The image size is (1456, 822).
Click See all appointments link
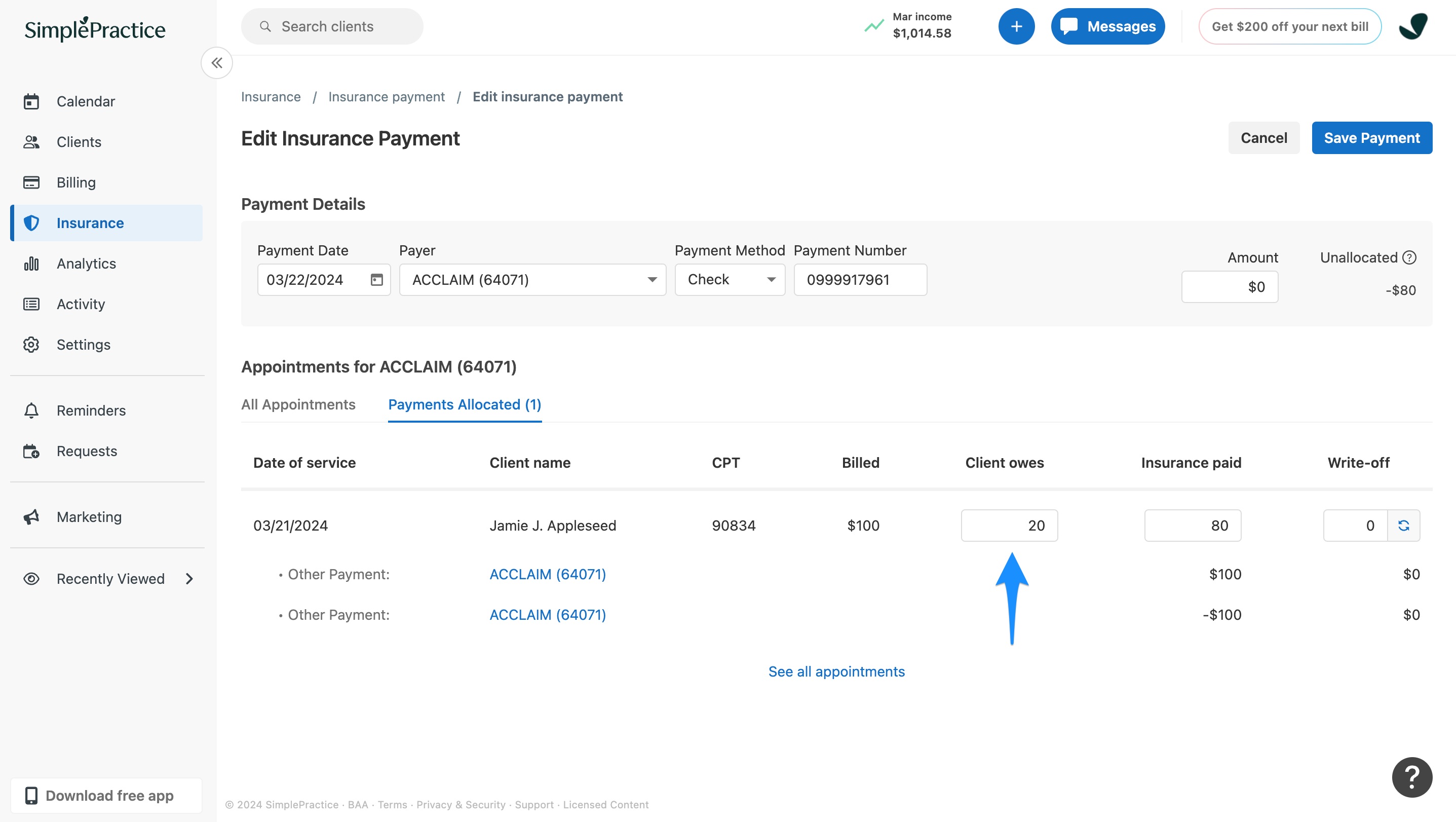pos(836,671)
